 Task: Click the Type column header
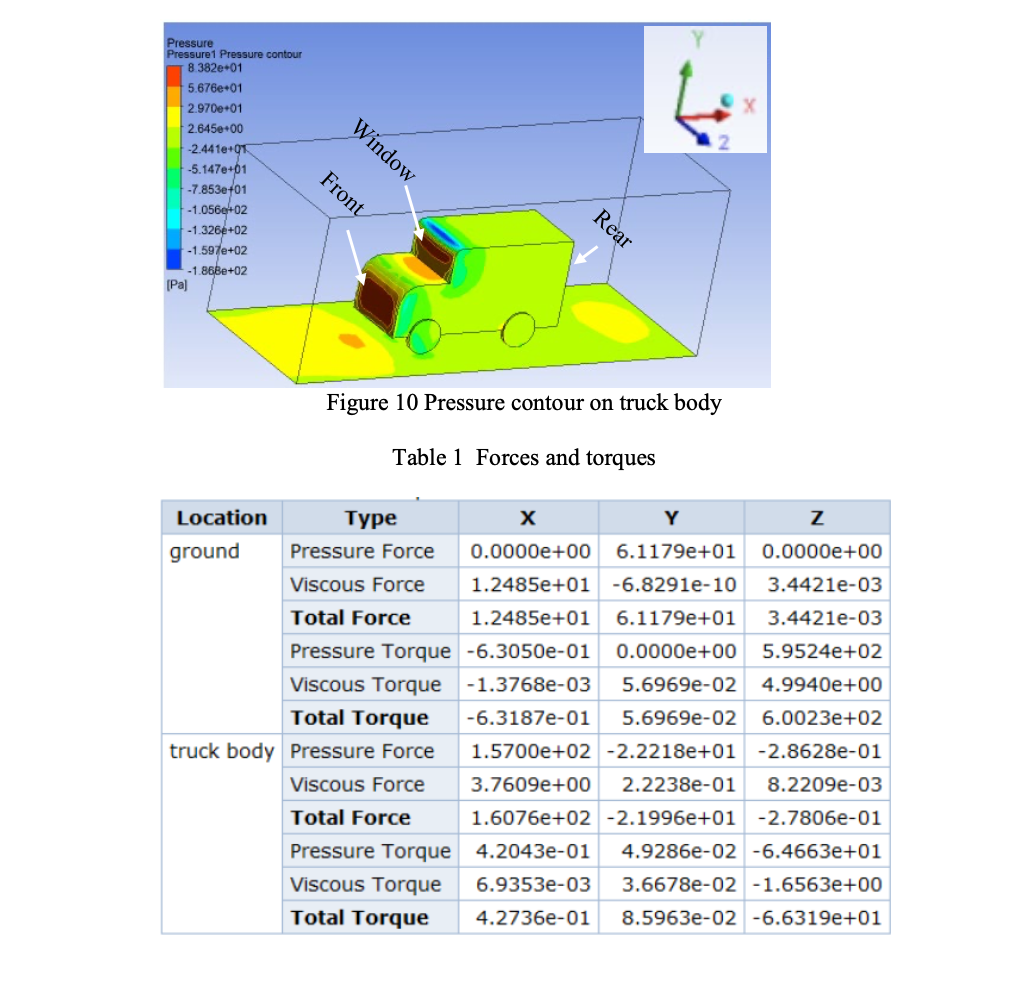click(x=370, y=517)
